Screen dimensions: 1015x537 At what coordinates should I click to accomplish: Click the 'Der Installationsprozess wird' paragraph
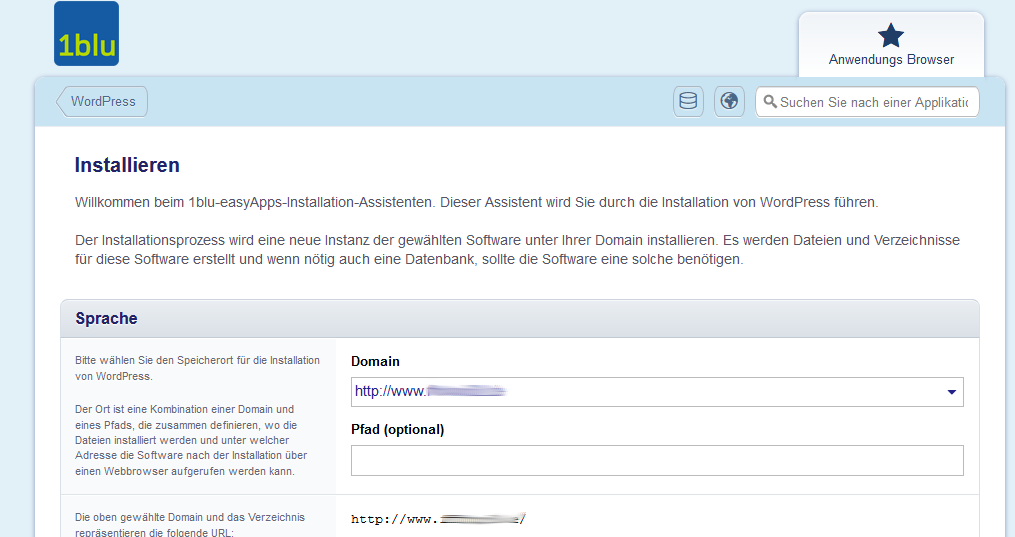[x=517, y=250]
